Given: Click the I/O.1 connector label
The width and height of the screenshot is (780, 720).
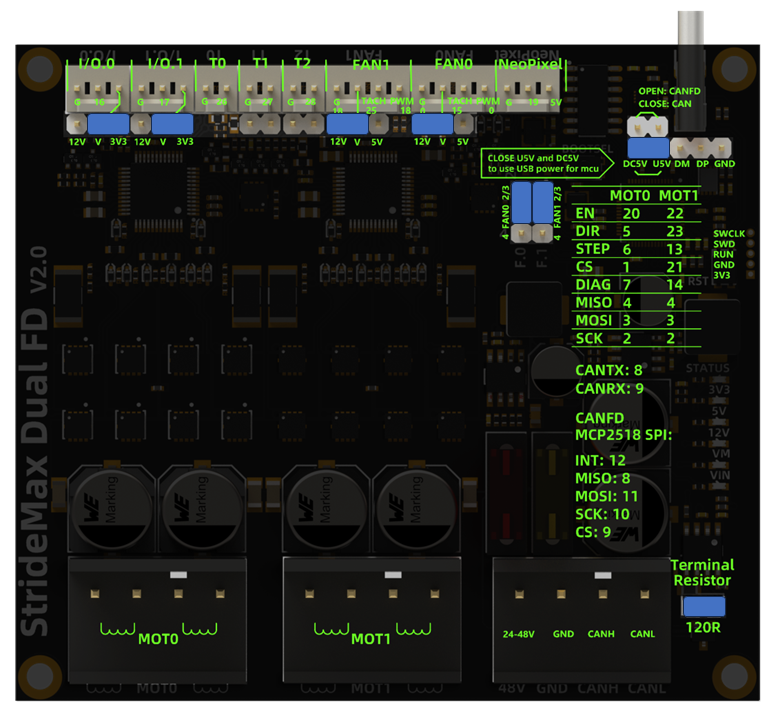Looking at the screenshot, I should click(165, 64).
